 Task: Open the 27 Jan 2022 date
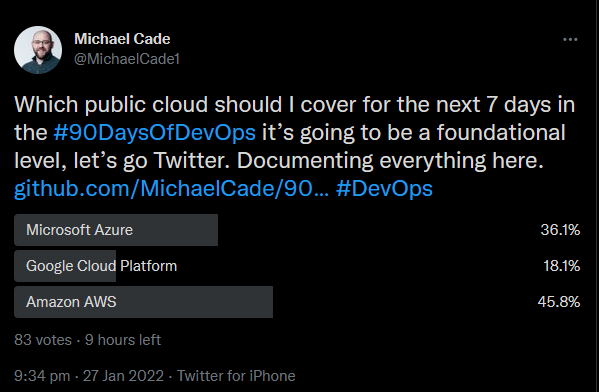point(123,376)
